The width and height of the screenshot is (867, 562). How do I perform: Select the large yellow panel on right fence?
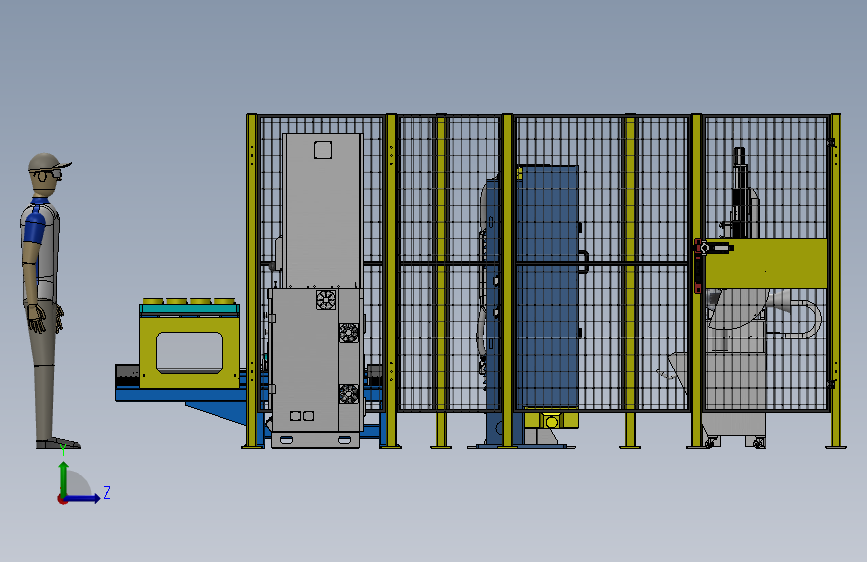[x=766, y=263]
